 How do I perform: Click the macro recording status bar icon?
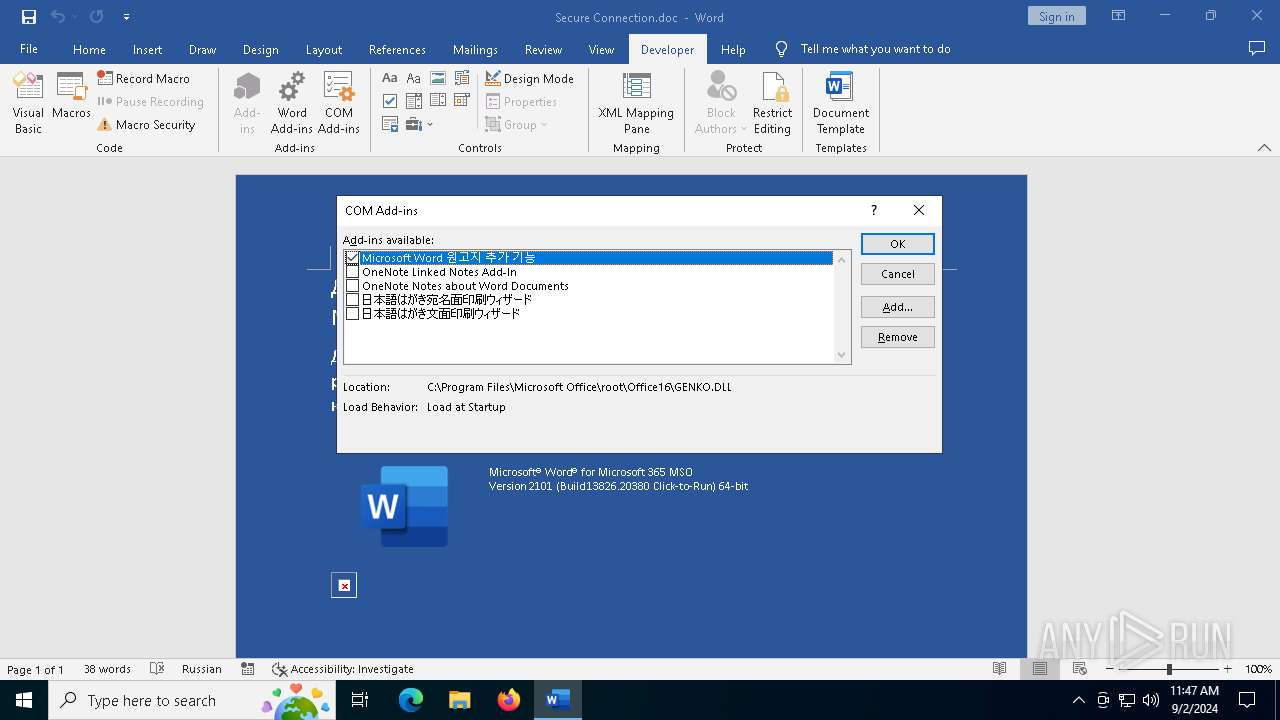[248, 669]
